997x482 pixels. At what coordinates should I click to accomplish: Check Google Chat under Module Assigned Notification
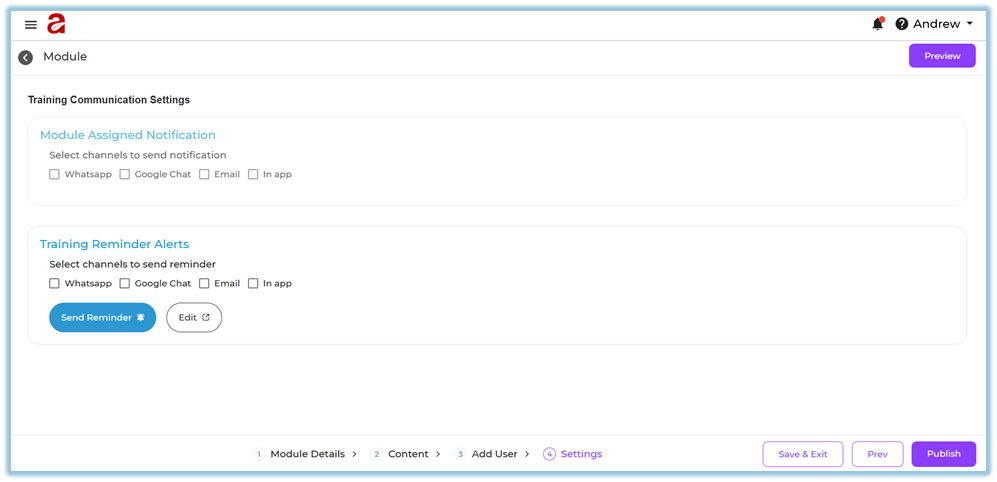[125, 174]
